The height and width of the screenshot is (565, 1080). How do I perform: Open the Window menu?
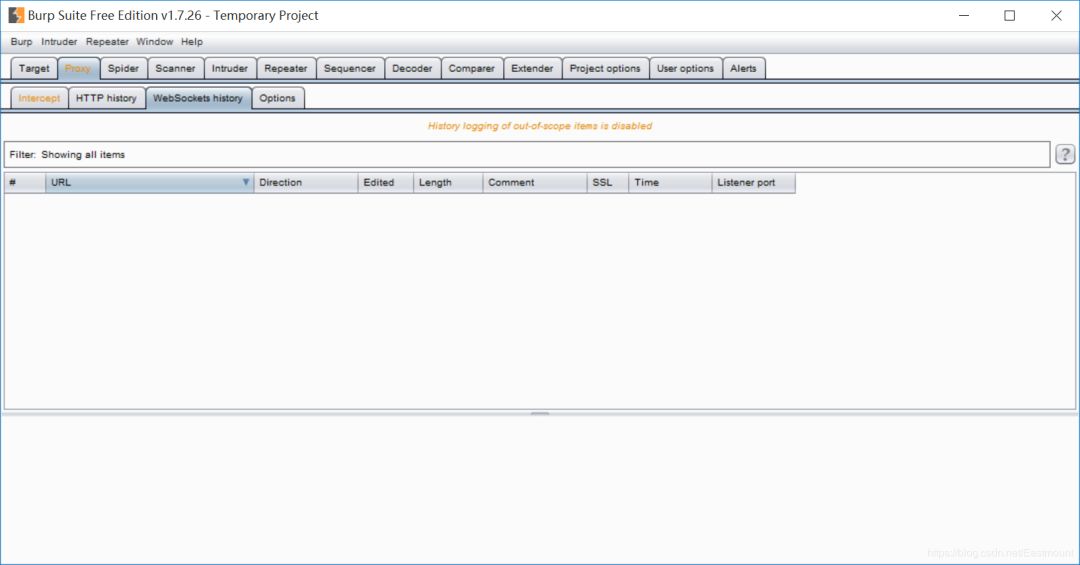pyautogui.click(x=154, y=42)
